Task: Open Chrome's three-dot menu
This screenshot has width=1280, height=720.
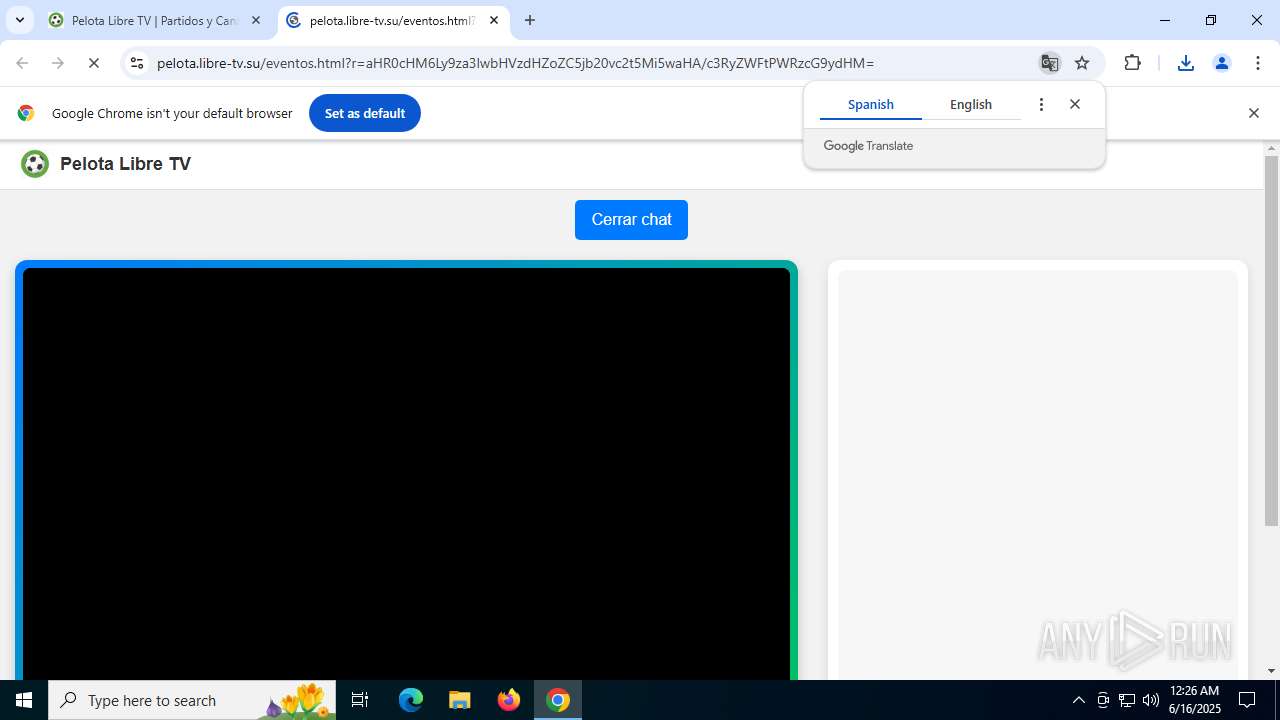Action: coord(1258,63)
